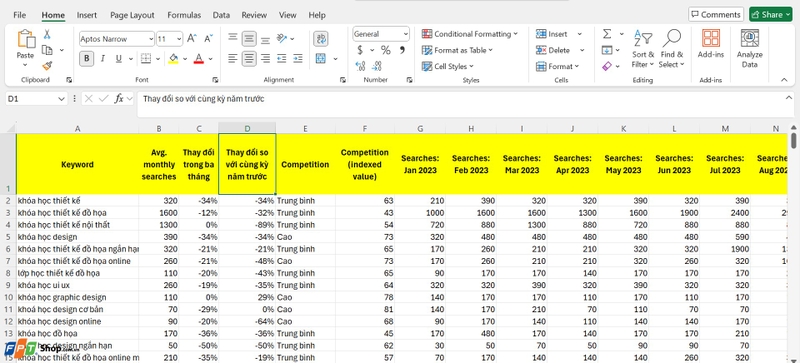Click the Merge & Center icon

321,59
